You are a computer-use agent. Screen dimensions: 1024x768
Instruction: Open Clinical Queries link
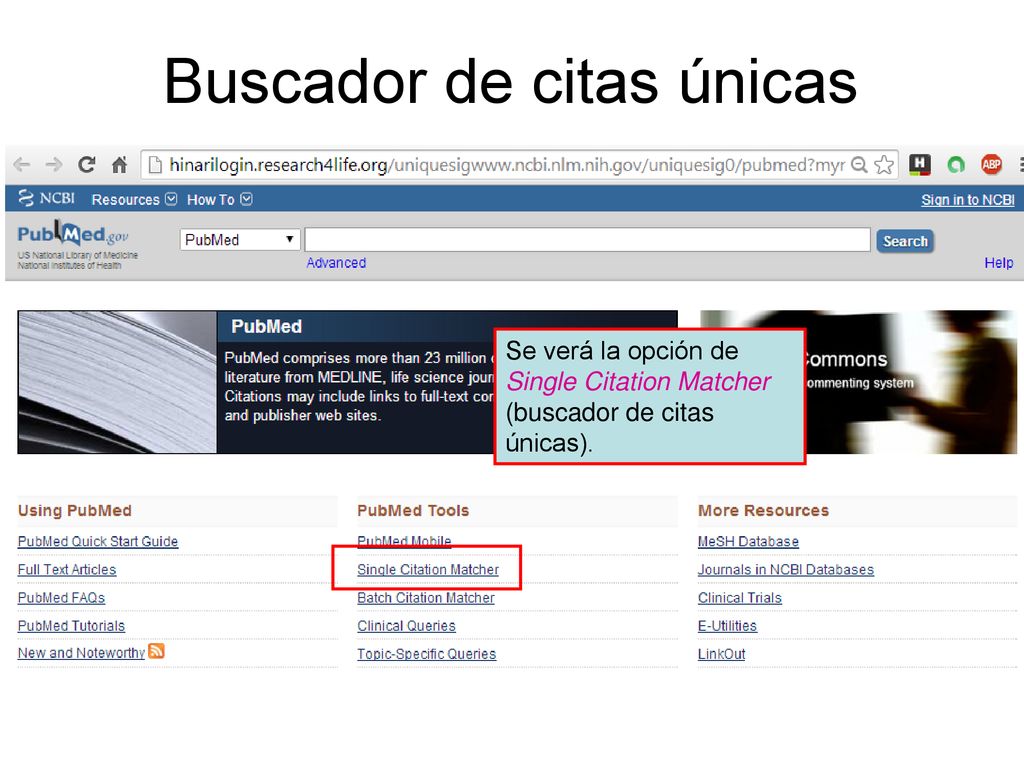406,626
